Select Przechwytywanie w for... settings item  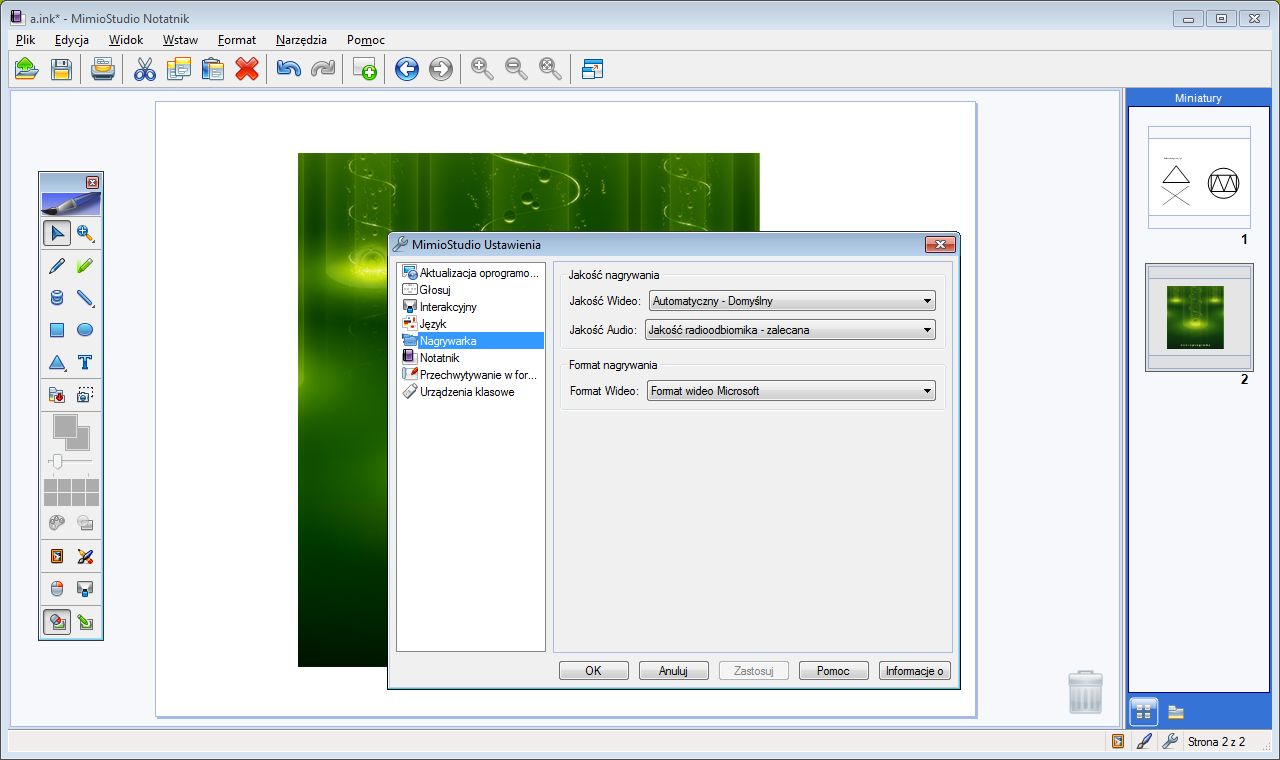[x=471, y=374]
